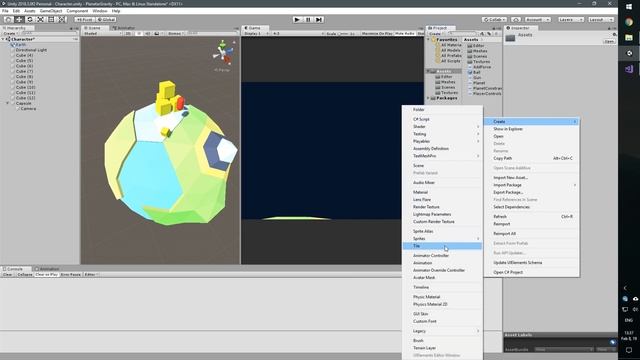Toggle Scene view audio
Viewport: 640px width, 360px height.
[148, 33]
